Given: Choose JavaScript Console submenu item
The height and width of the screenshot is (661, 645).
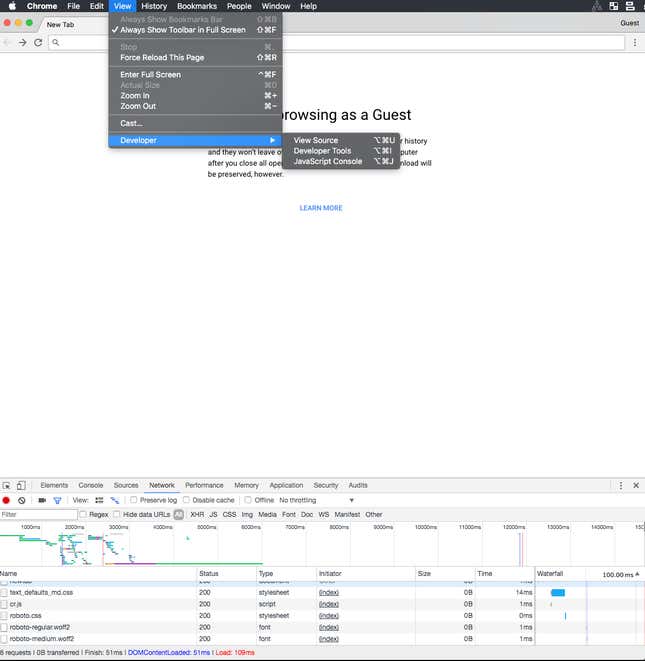Looking at the screenshot, I should pos(341,161).
